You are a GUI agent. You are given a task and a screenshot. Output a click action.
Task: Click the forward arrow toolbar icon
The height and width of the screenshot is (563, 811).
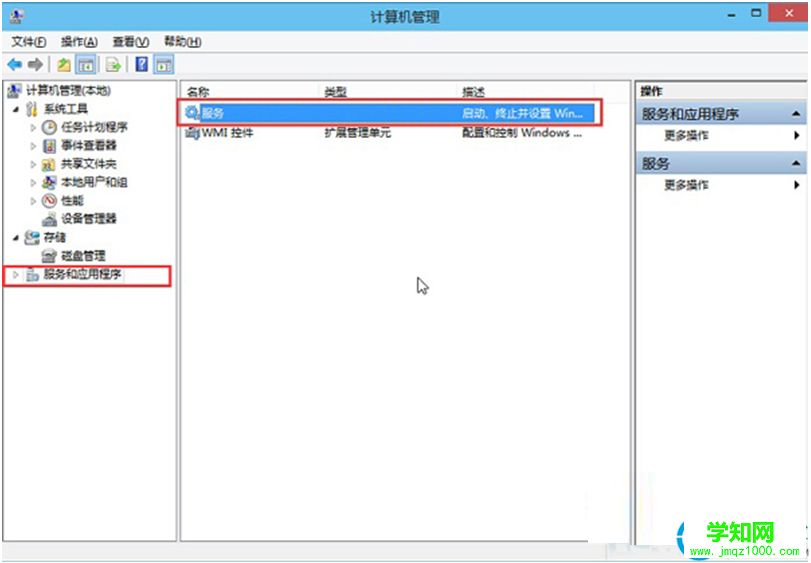click(x=35, y=65)
